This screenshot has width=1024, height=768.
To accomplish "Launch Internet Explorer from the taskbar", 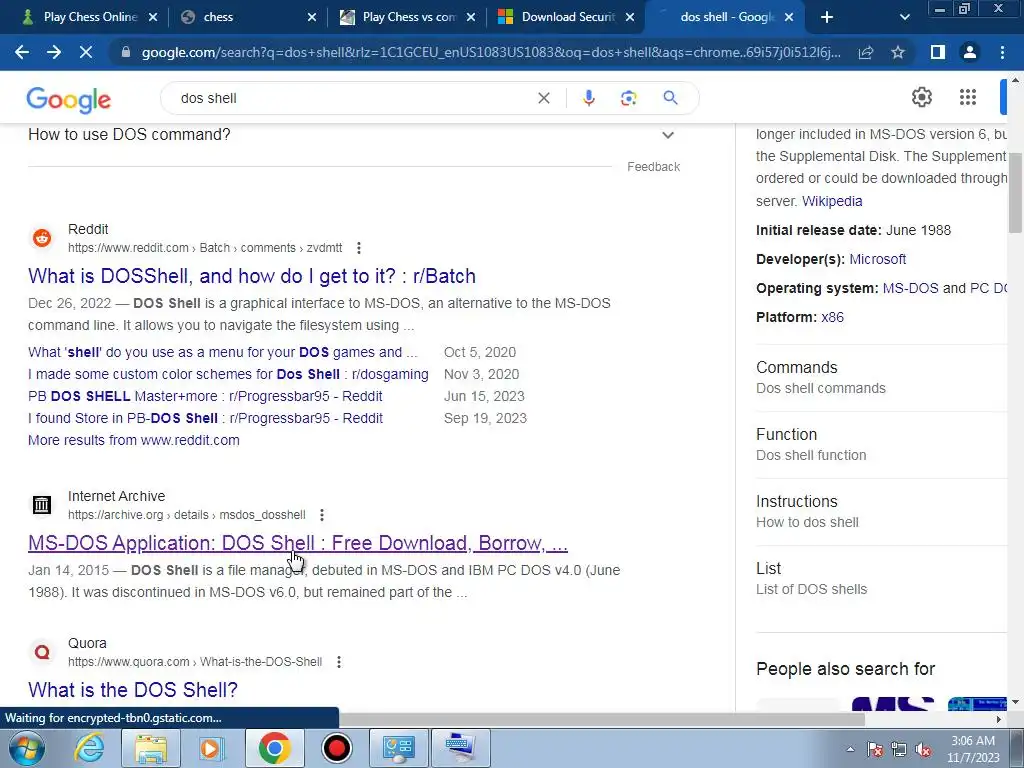I will pyautogui.click(x=89, y=748).
